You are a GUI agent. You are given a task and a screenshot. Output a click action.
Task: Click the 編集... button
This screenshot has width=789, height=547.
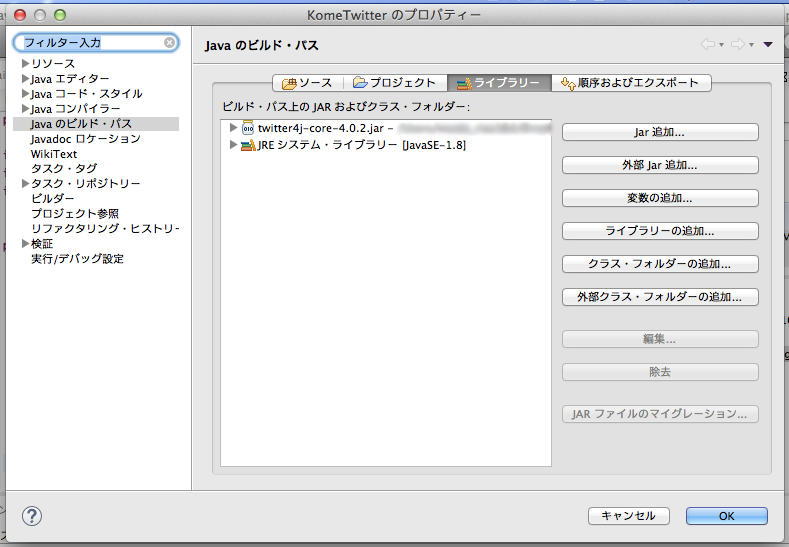pyautogui.click(x=660, y=339)
